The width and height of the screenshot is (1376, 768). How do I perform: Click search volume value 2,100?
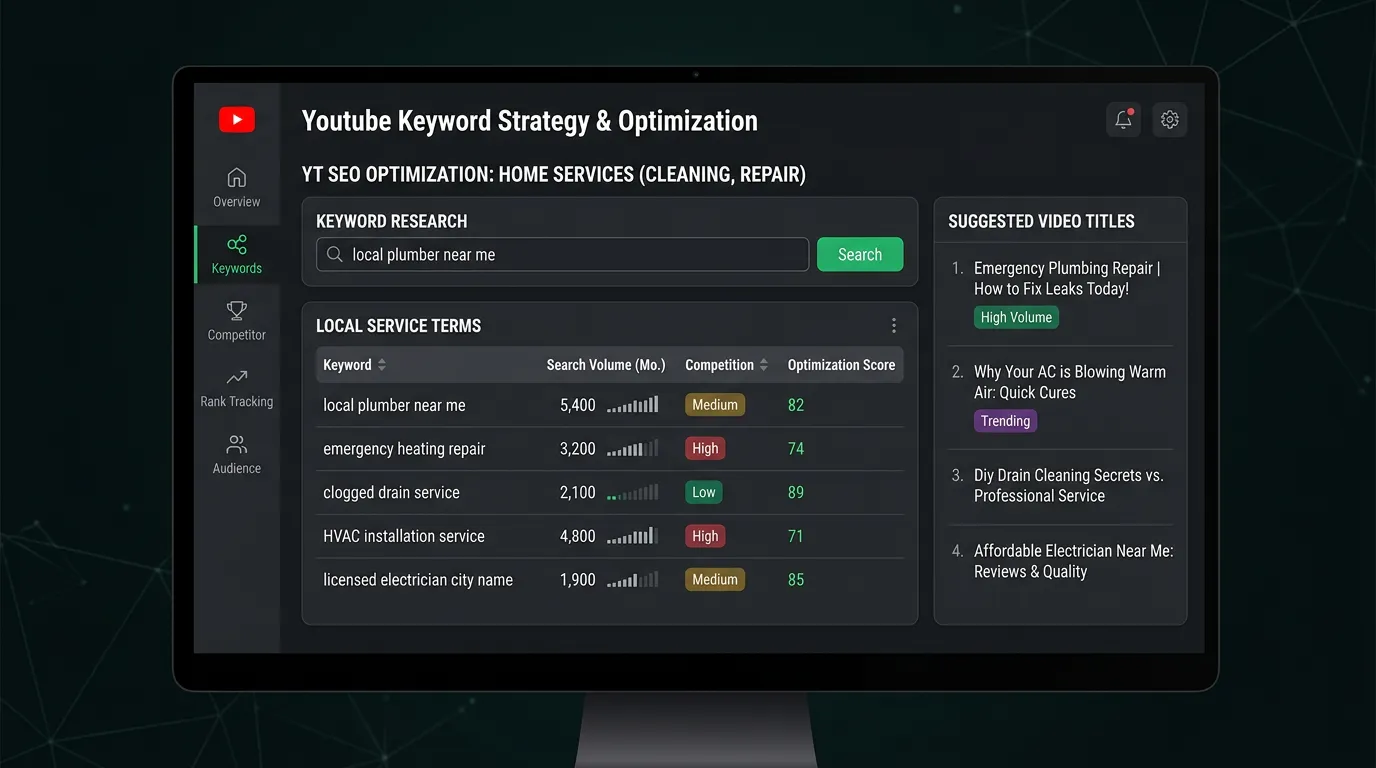coord(577,492)
